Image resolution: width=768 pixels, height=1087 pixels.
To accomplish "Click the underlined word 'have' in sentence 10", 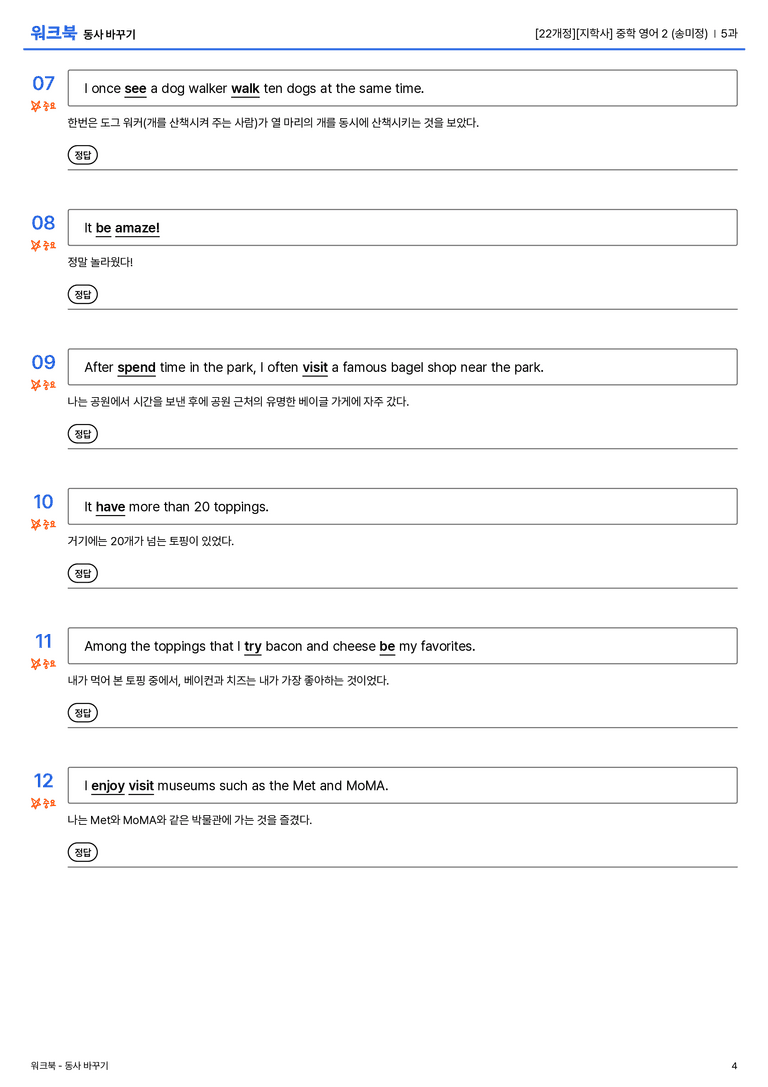I will 110,507.
